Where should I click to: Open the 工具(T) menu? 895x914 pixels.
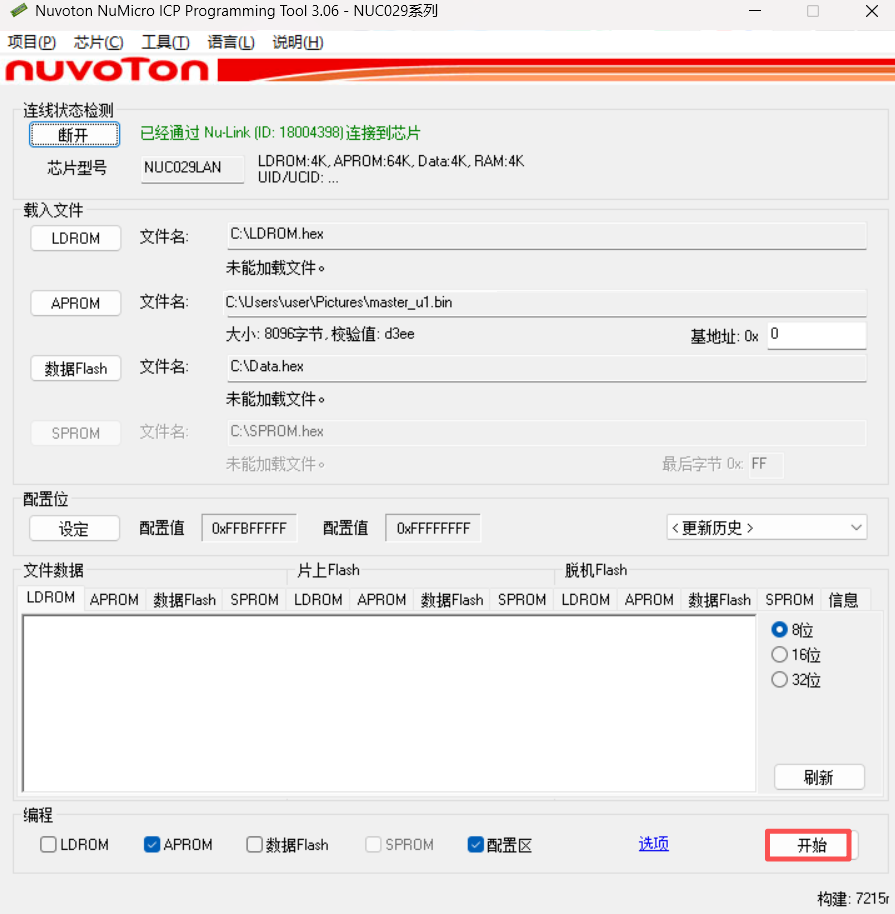[x=165, y=42]
